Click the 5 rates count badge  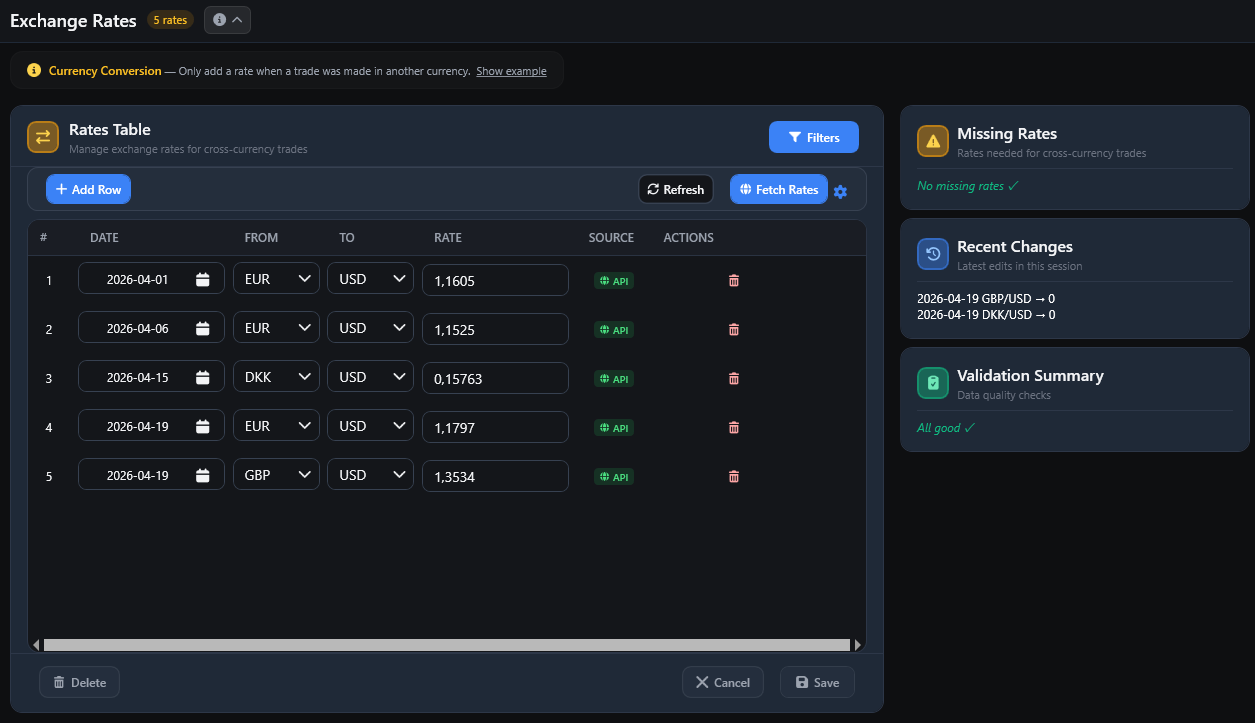tap(170, 20)
